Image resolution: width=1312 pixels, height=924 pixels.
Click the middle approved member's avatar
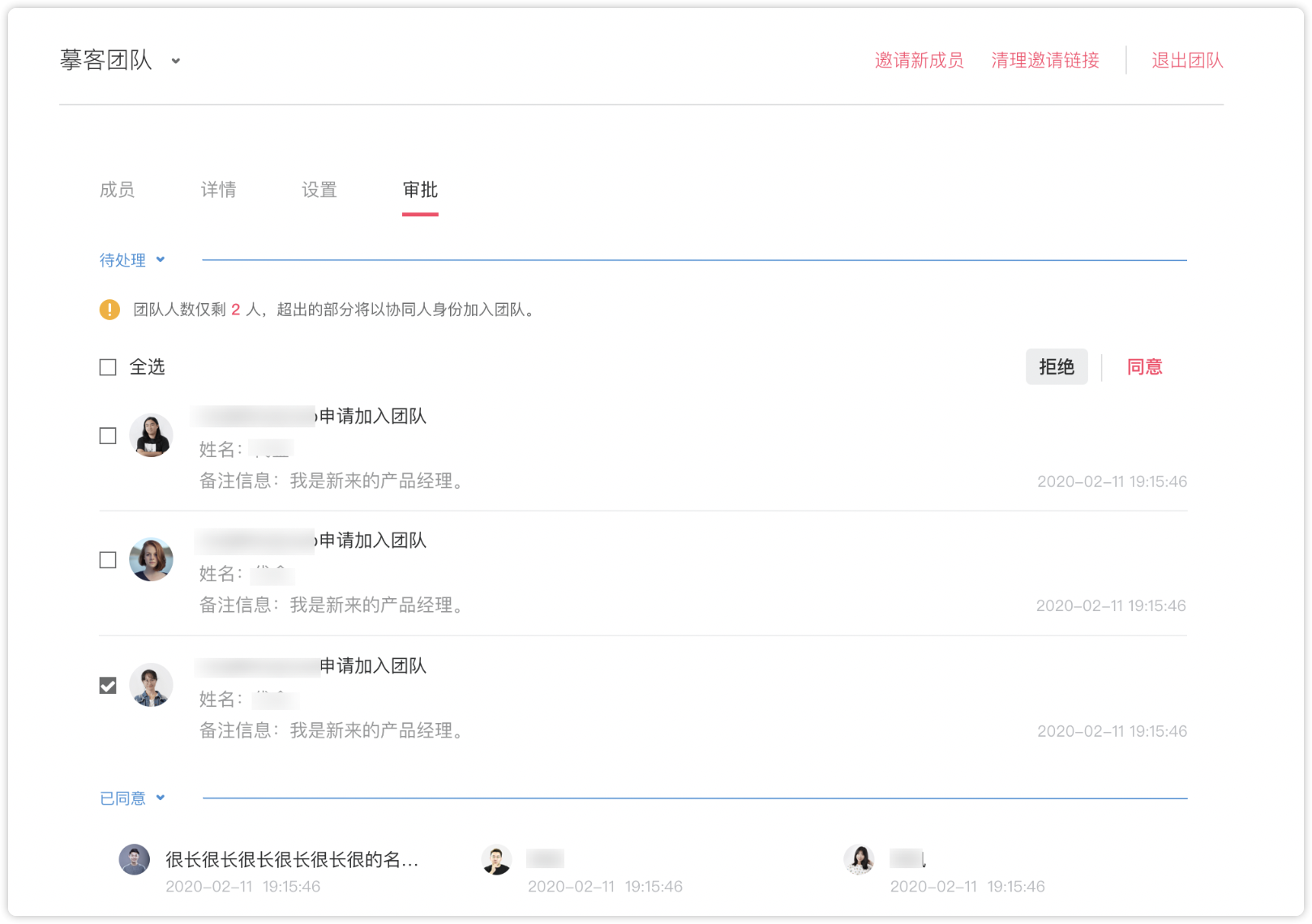coord(496,859)
